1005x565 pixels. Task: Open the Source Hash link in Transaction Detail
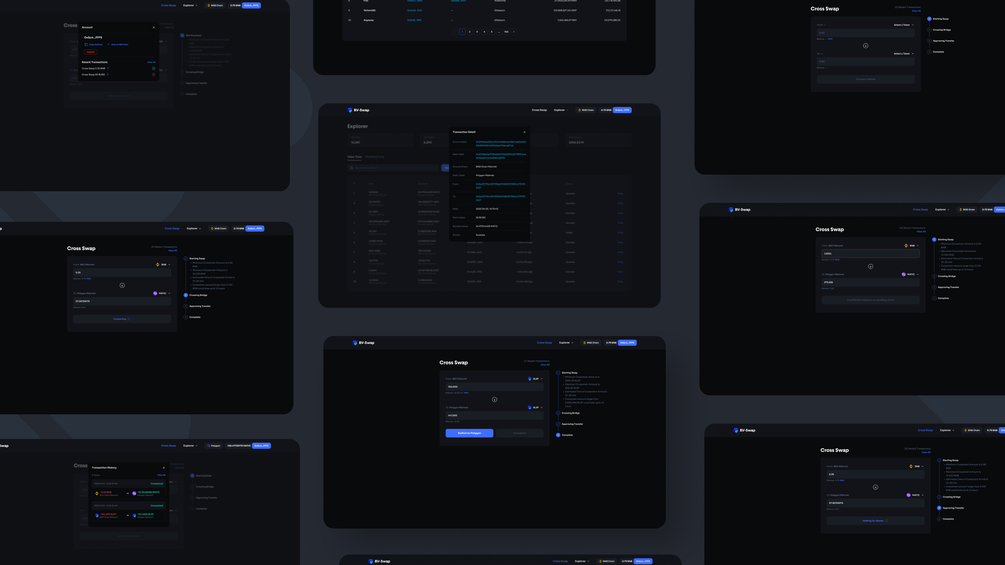501,143
